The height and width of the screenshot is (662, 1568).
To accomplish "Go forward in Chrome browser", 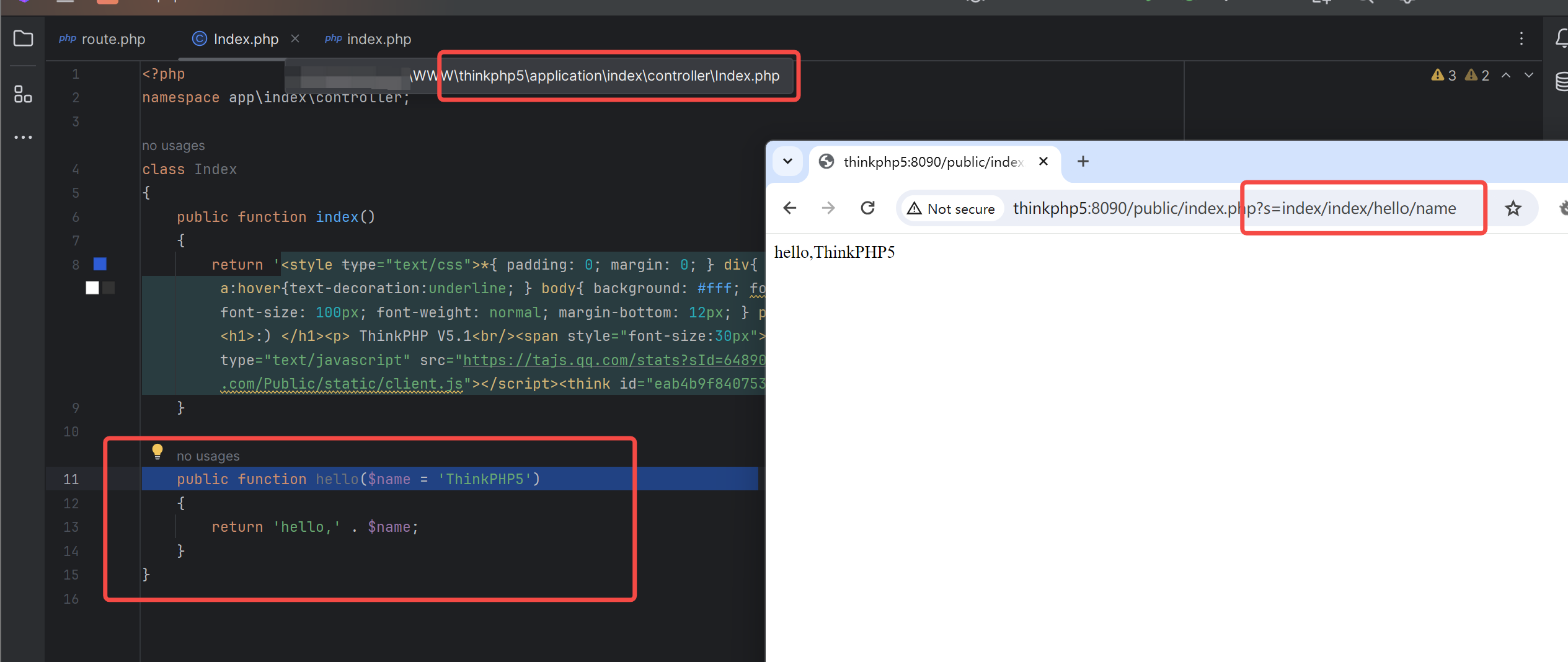I will tap(828, 208).
